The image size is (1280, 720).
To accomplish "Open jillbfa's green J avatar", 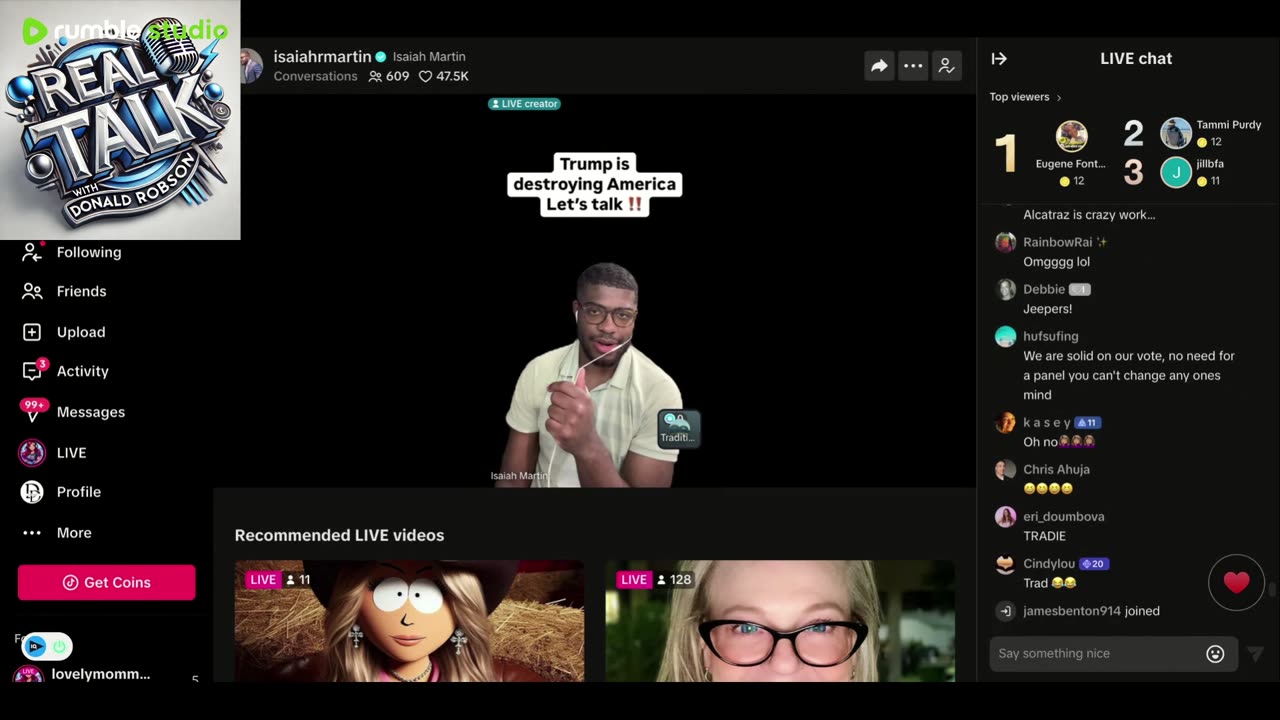I will click(x=1176, y=172).
